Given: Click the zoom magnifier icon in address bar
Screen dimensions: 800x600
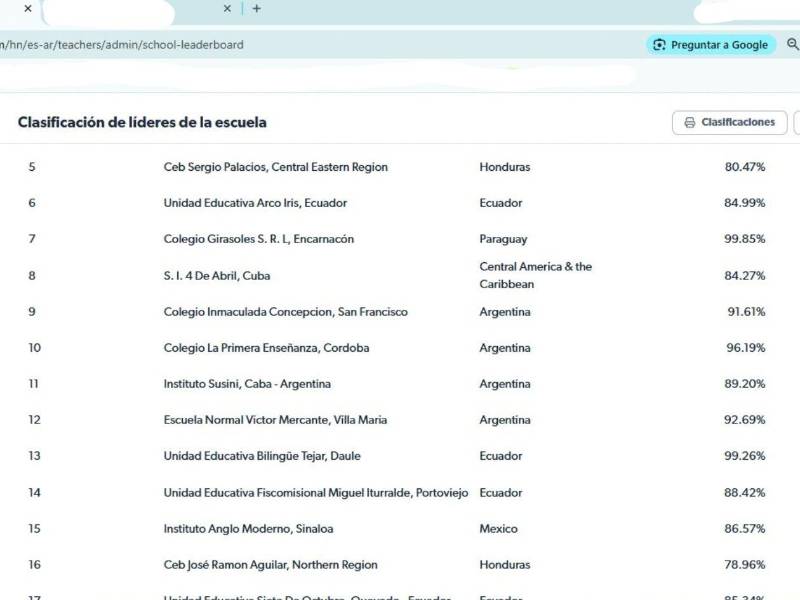Looking at the screenshot, I should [792, 44].
